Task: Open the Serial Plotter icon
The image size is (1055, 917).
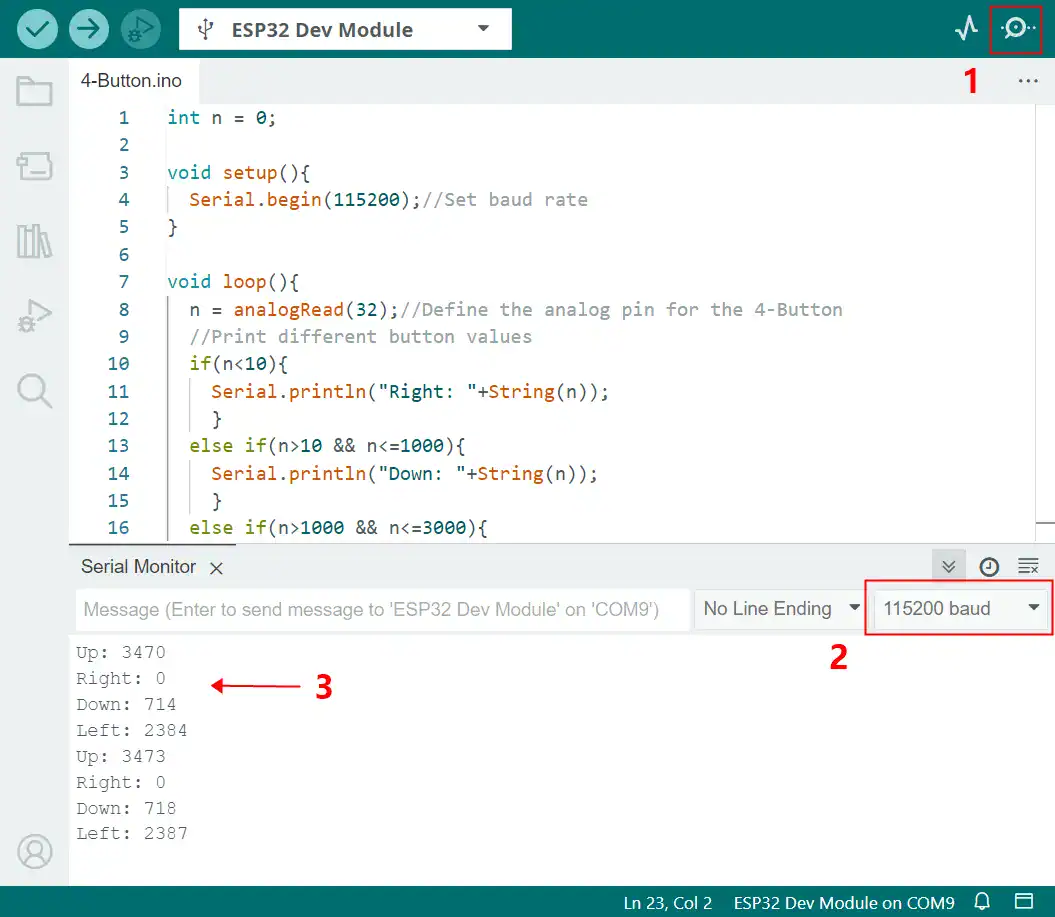Action: click(965, 29)
